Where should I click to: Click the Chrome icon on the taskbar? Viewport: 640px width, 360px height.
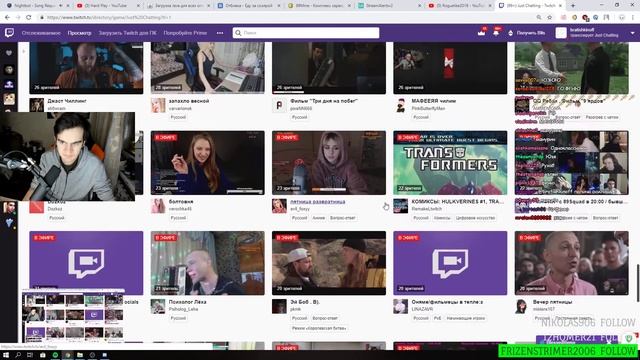point(67,355)
